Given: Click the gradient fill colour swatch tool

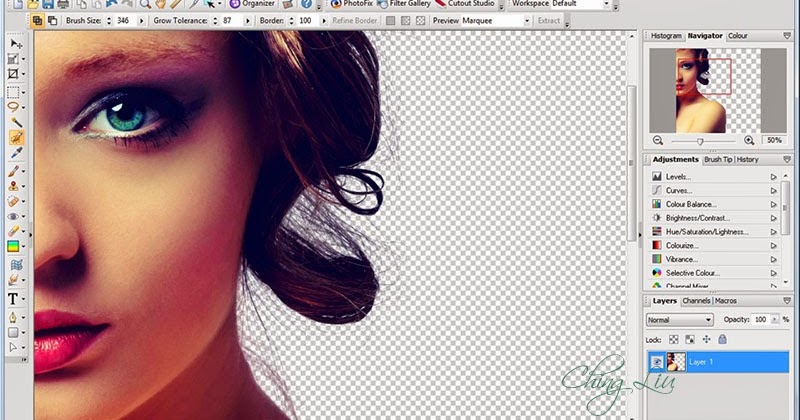Looking at the screenshot, I should pos(14,246).
